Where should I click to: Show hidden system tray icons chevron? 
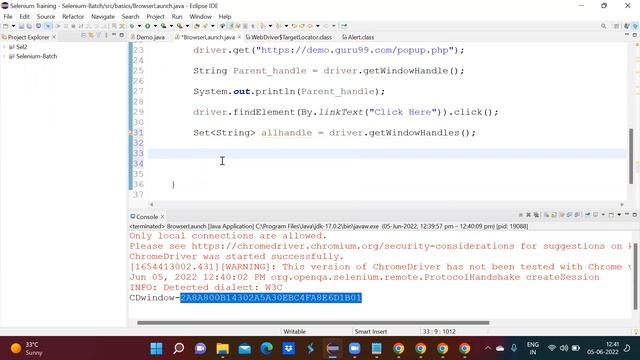coord(488,348)
